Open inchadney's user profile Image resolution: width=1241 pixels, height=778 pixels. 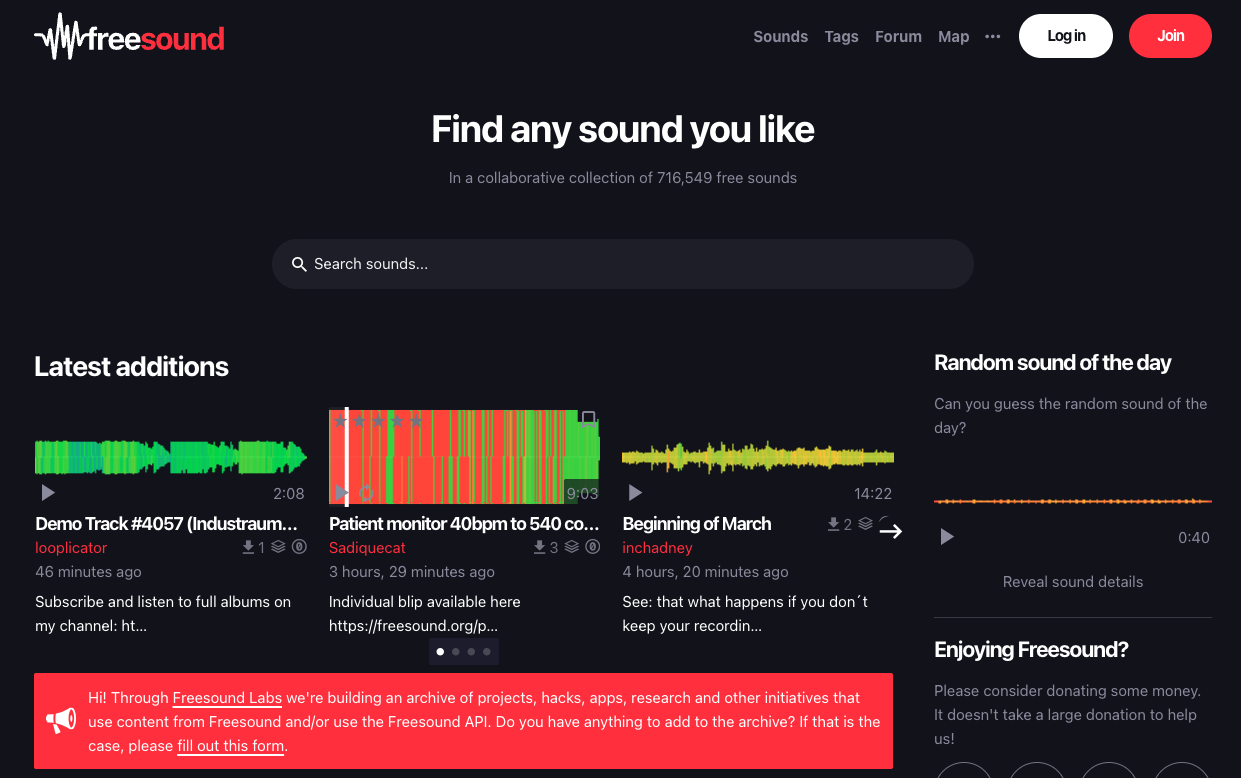(657, 548)
